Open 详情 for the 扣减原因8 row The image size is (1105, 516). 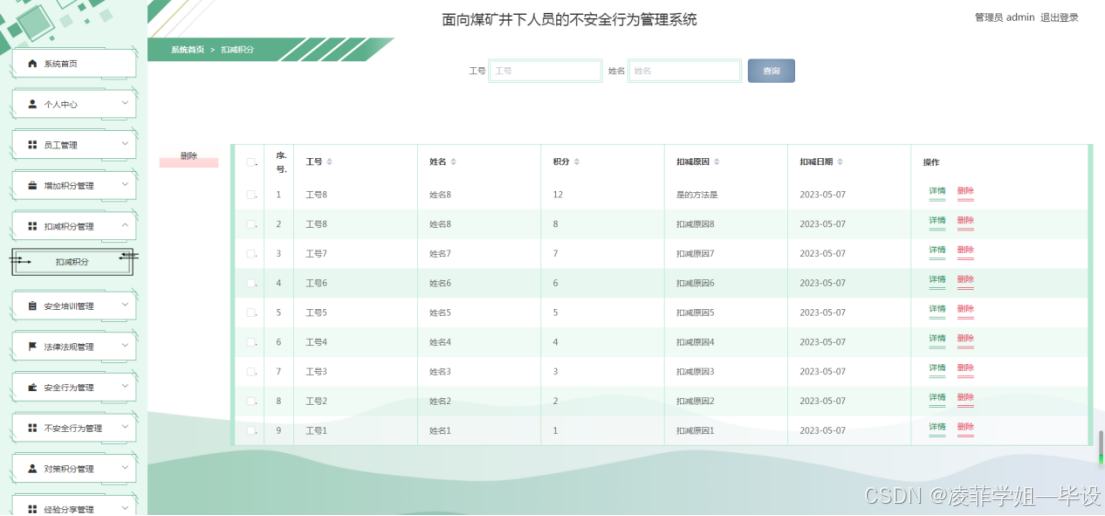(937, 221)
